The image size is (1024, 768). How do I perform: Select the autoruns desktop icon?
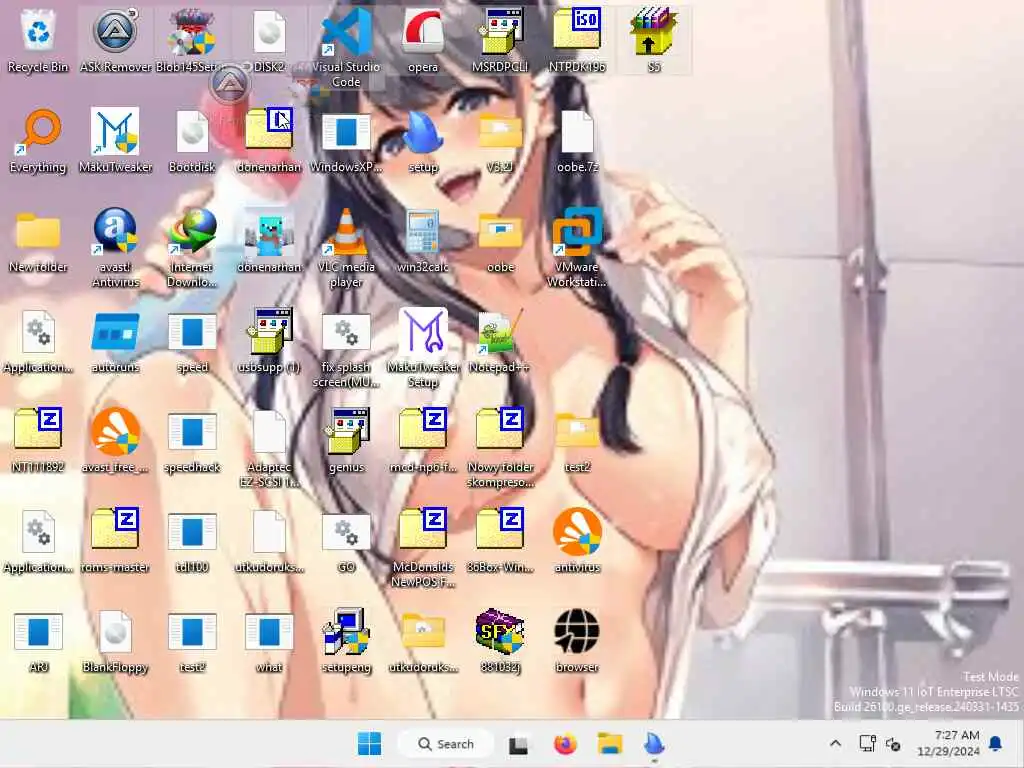[116, 341]
